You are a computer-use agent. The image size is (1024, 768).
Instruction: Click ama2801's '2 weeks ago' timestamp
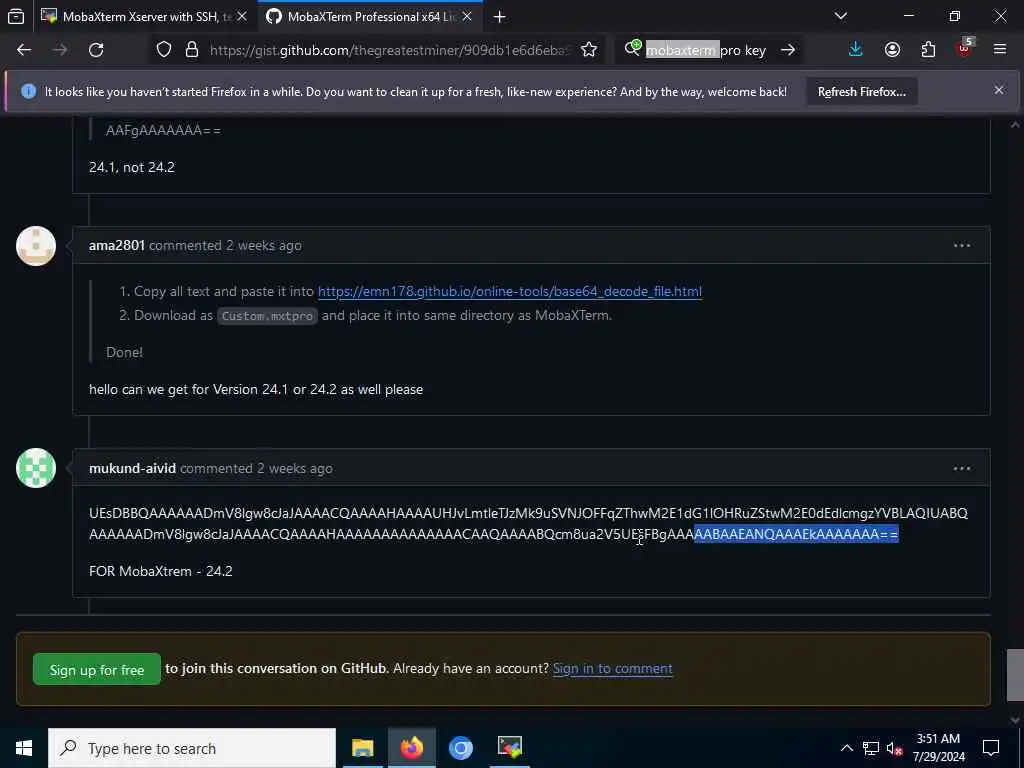[x=264, y=246]
